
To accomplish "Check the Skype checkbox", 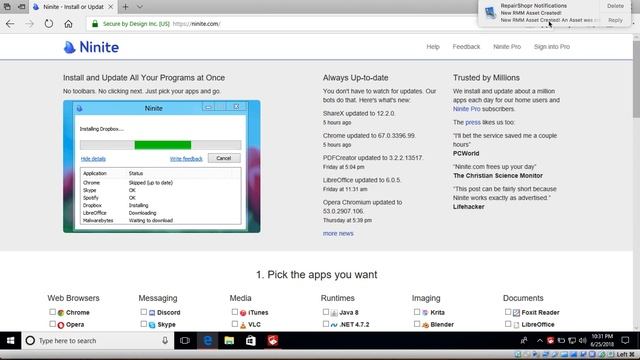I will click(143, 324).
